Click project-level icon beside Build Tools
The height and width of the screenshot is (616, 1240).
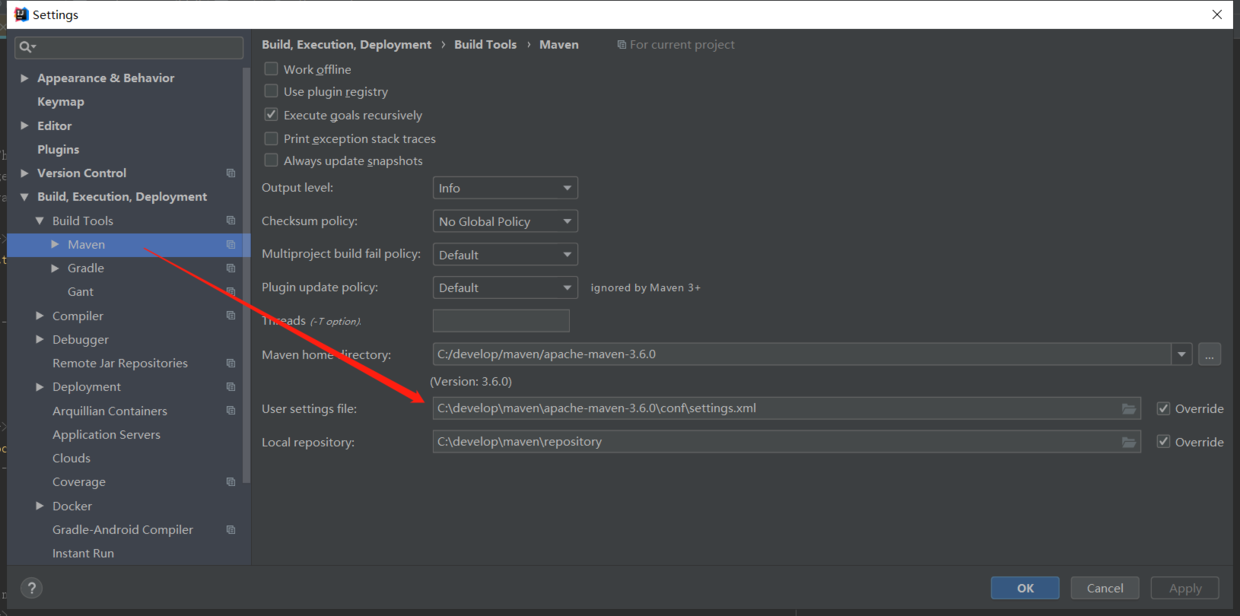[231, 221]
